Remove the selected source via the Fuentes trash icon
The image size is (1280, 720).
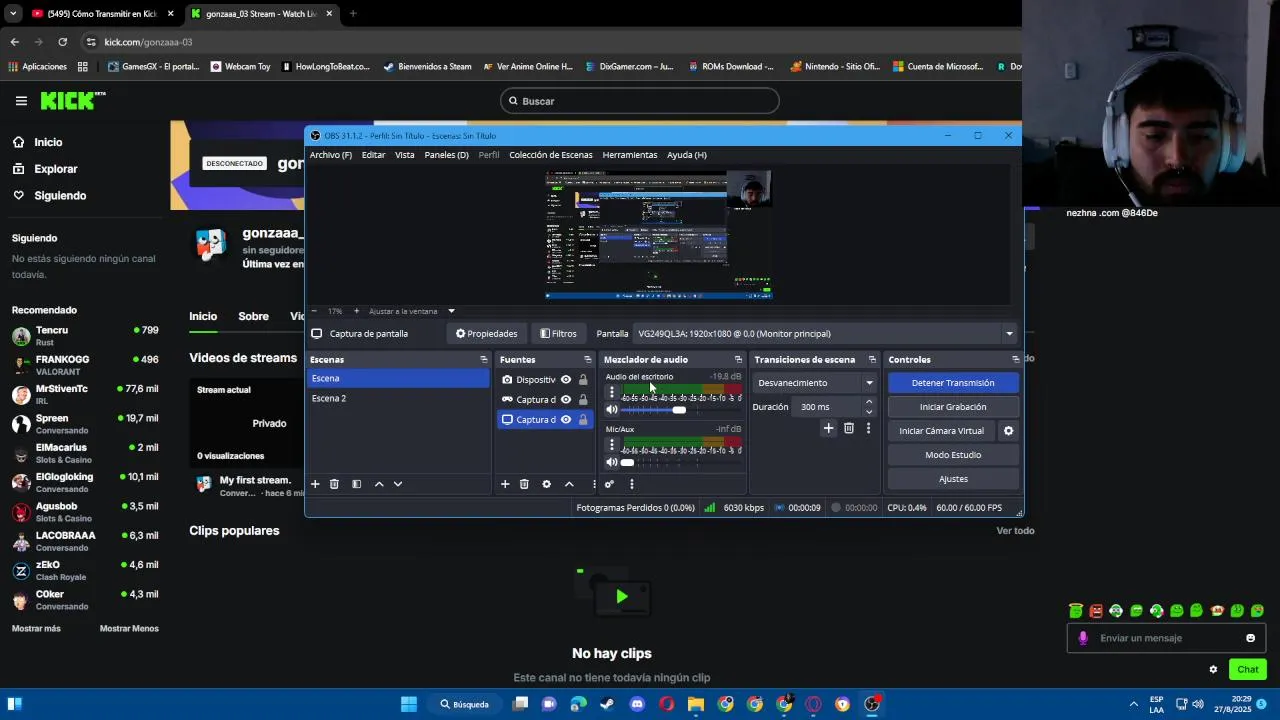pyautogui.click(x=524, y=484)
